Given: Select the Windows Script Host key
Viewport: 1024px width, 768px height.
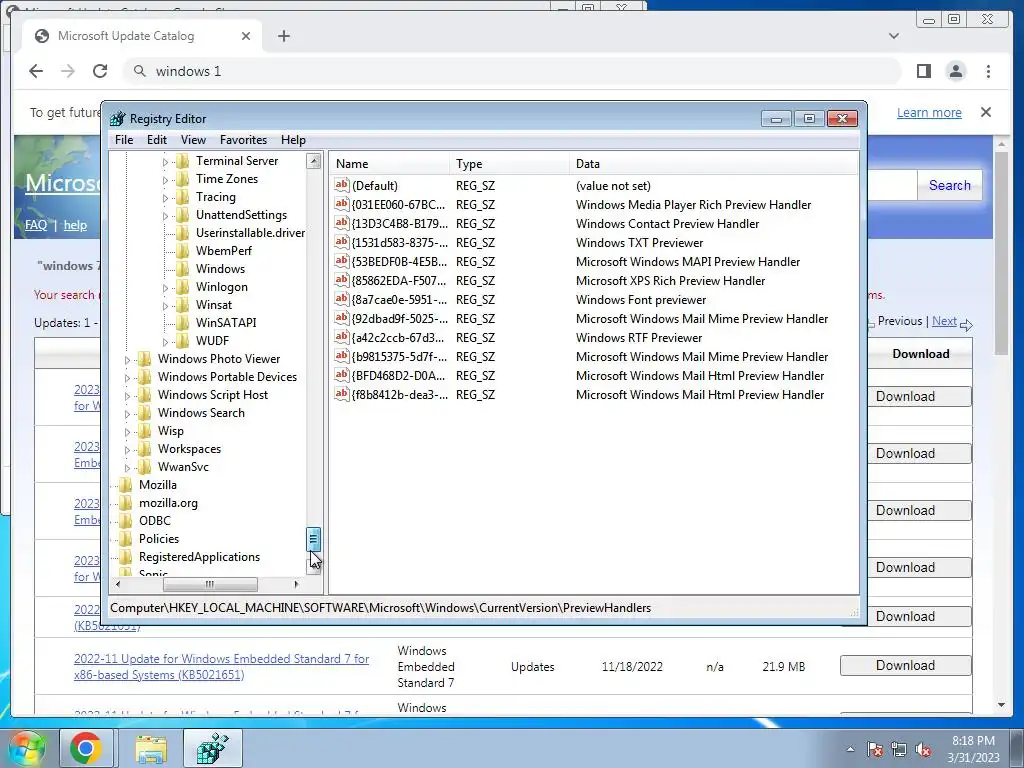Looking at the screenshot, I should [x=212, y=395].
